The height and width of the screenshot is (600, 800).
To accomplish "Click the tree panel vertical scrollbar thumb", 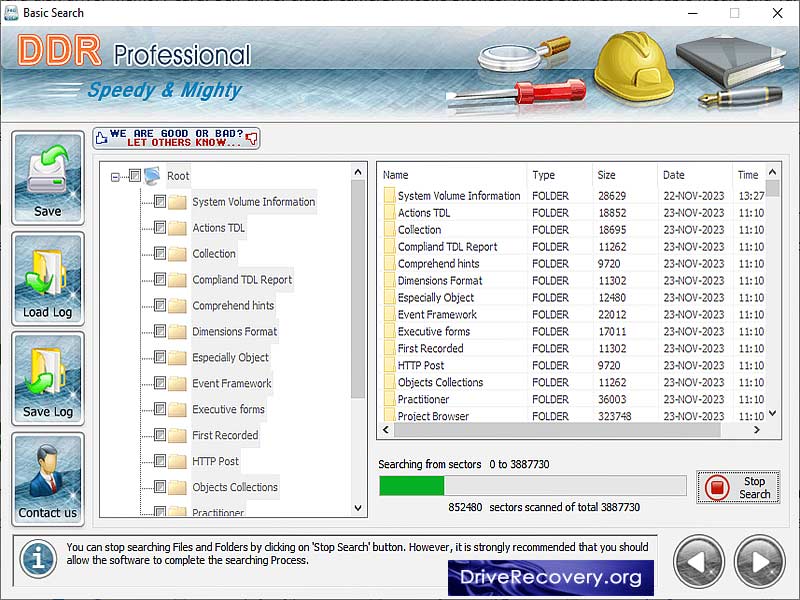I will (x=358, y=289).
